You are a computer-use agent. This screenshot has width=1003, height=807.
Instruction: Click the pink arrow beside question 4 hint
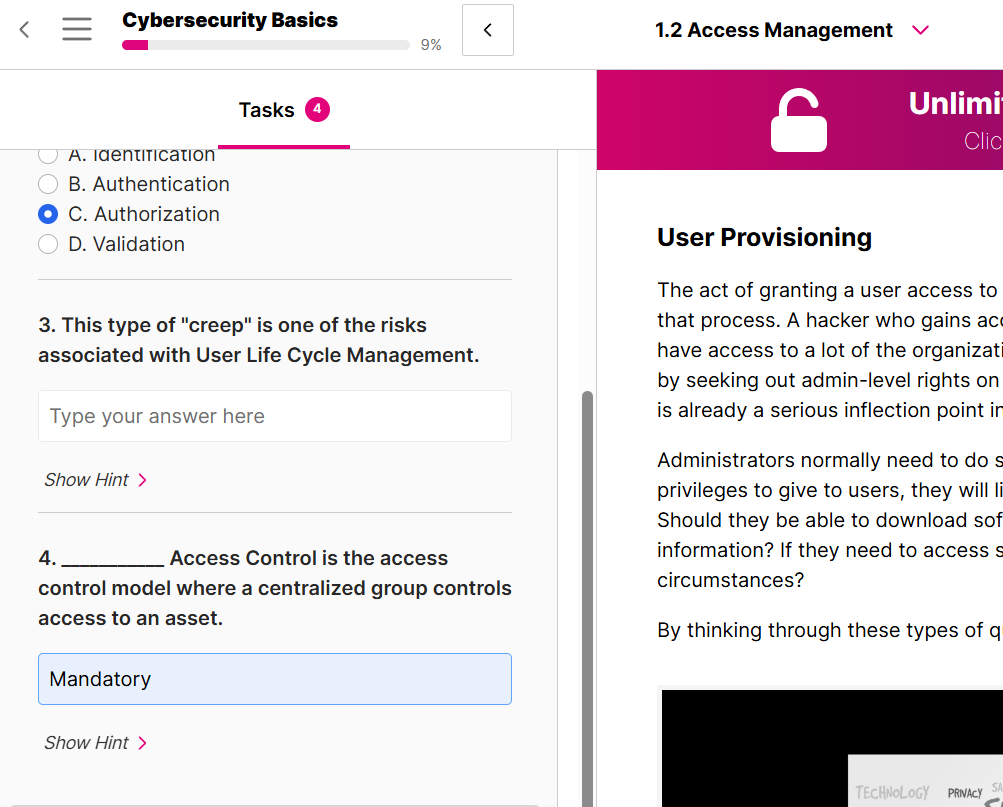[x=142, y=743]
